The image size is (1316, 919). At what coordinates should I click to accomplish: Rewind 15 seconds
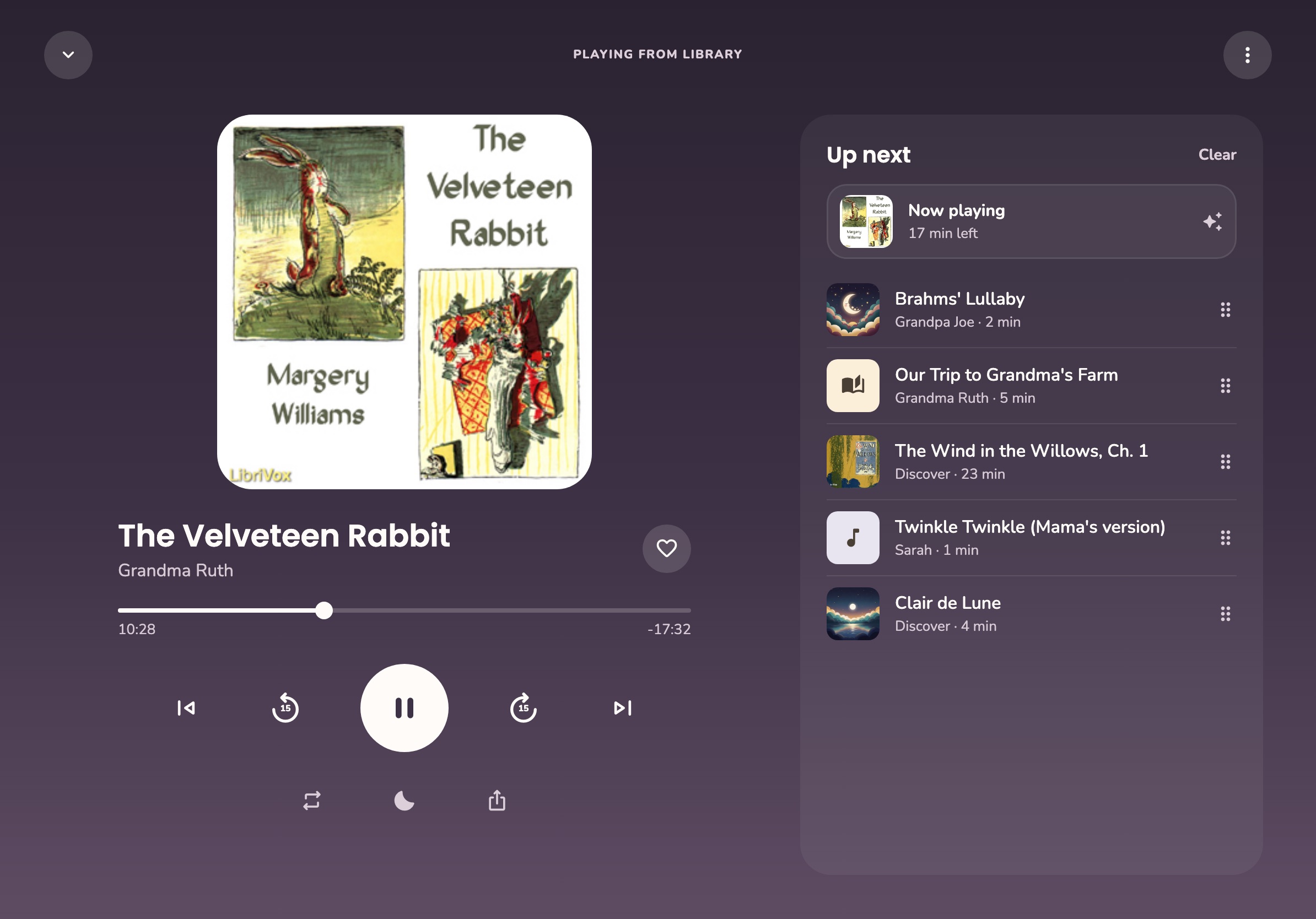tap(285, 707)
